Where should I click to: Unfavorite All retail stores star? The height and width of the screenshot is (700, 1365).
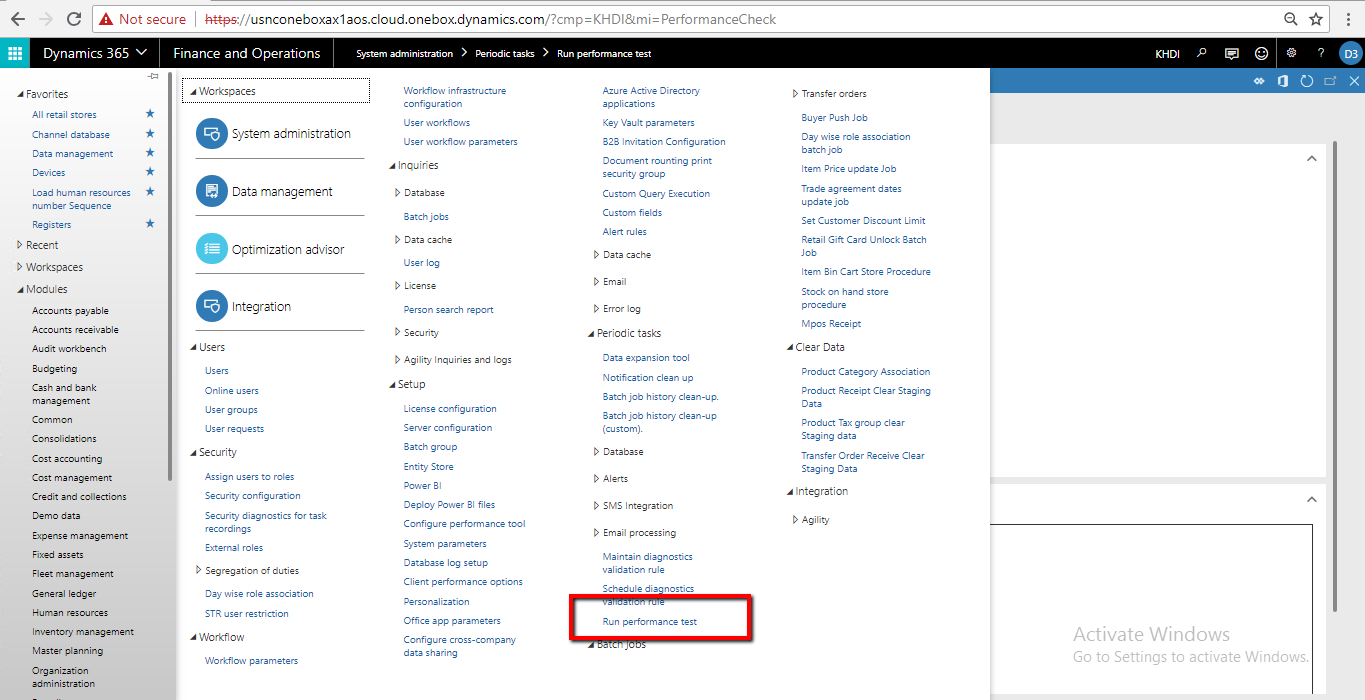point(150,114)
